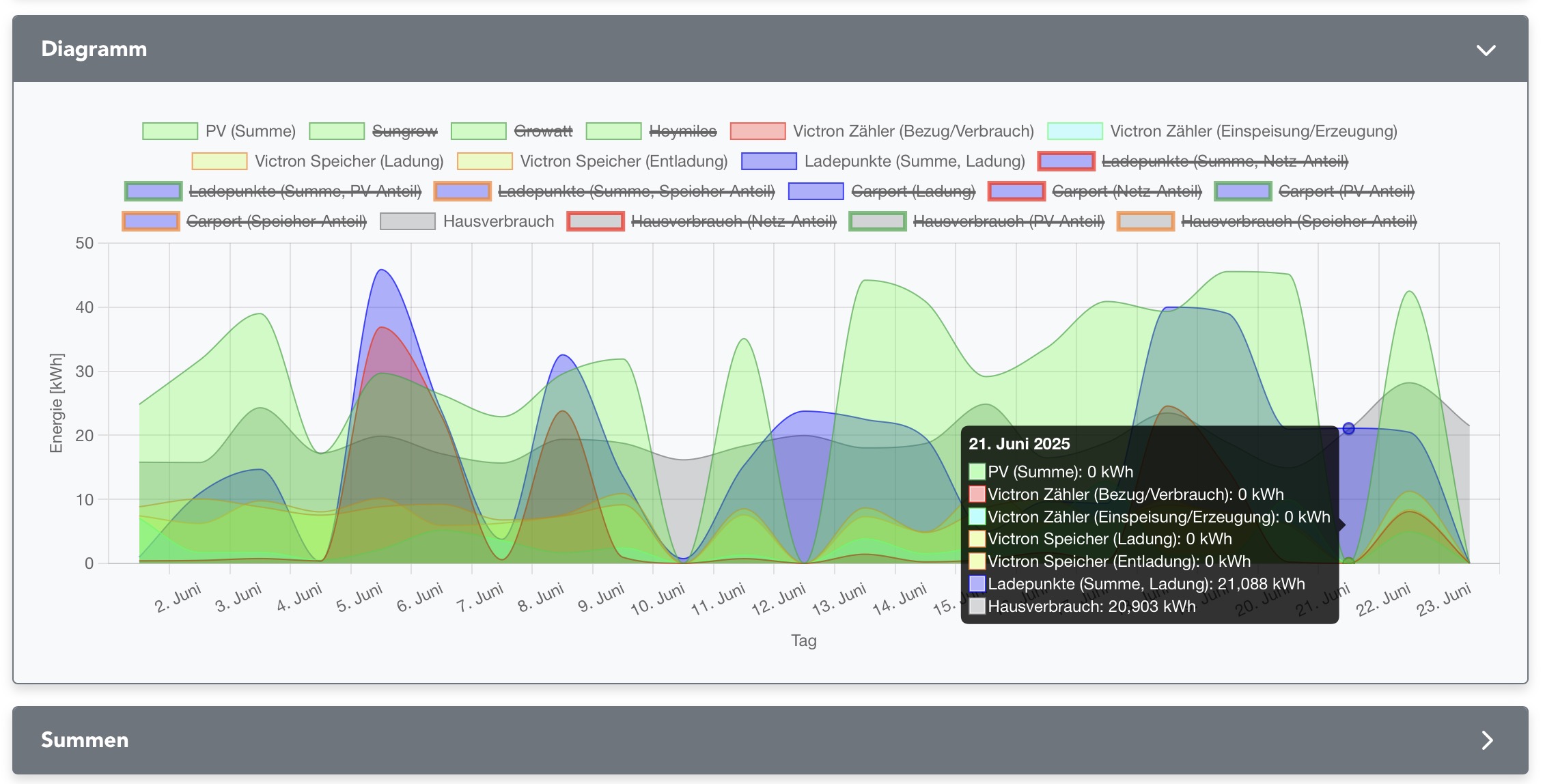Expand the Summen section chevron
1545x784 pixels.
(x=1487, y=740)
